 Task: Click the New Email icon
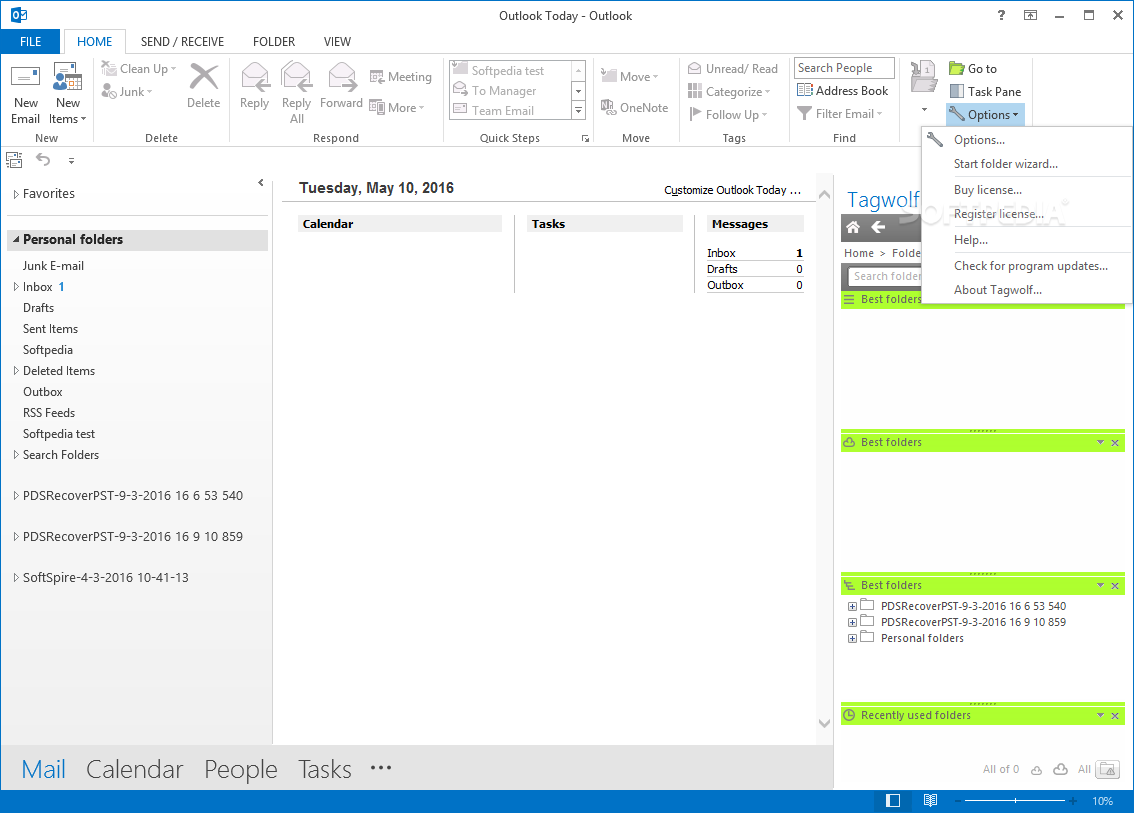(x=25, y=78)
